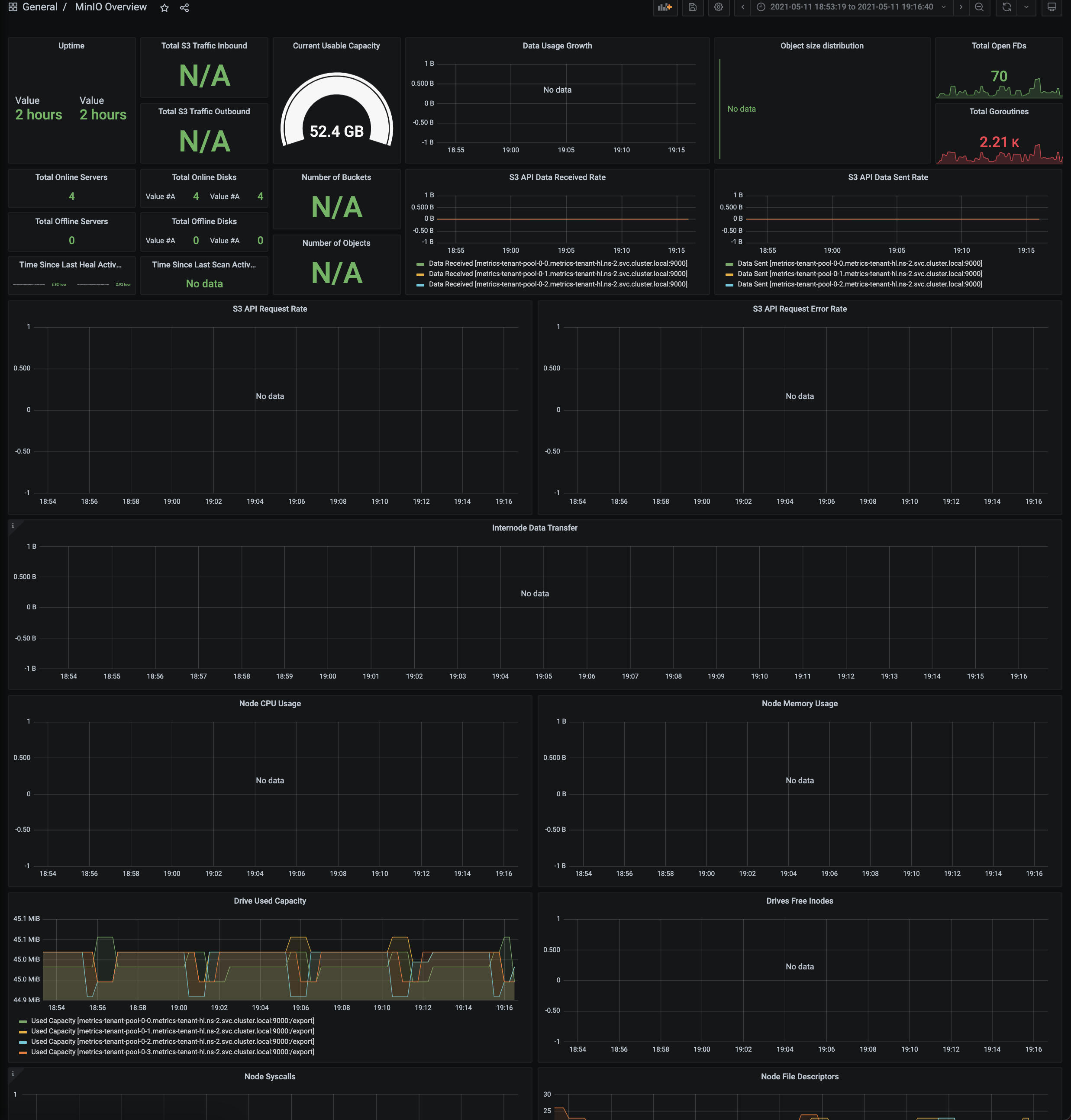The height and width of the screenshot is (1120, 1071).
Task: Toggle Data Received pool-0-1 legend series
Action: tap(558, 274)
